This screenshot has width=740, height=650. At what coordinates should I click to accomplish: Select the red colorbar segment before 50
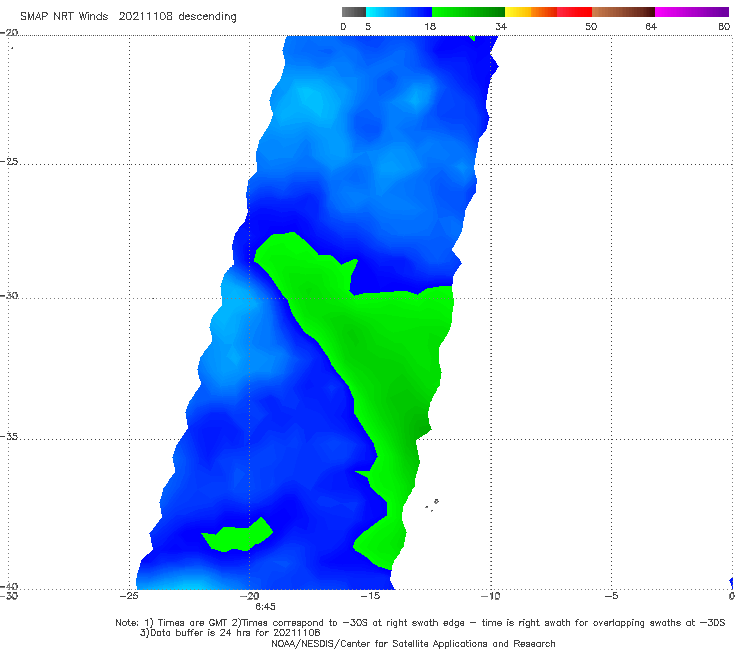pyautogui.click(x=574, y=12)
